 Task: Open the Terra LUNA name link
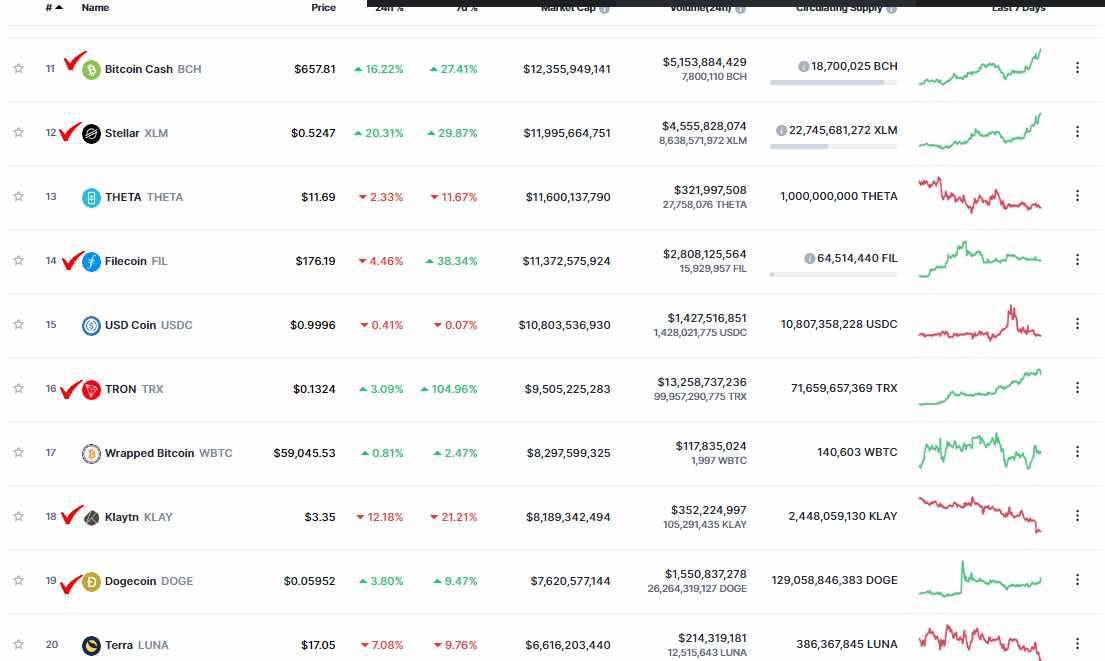pos(136,645)
